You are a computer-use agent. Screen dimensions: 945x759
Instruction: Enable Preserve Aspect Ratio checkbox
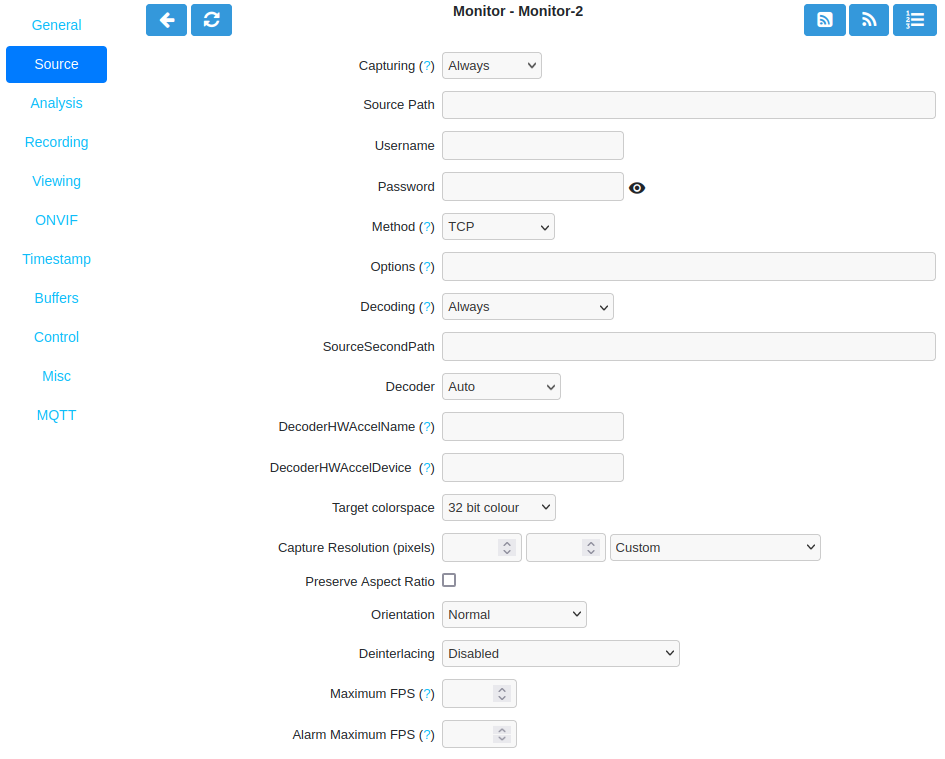[x=449, y=580]
